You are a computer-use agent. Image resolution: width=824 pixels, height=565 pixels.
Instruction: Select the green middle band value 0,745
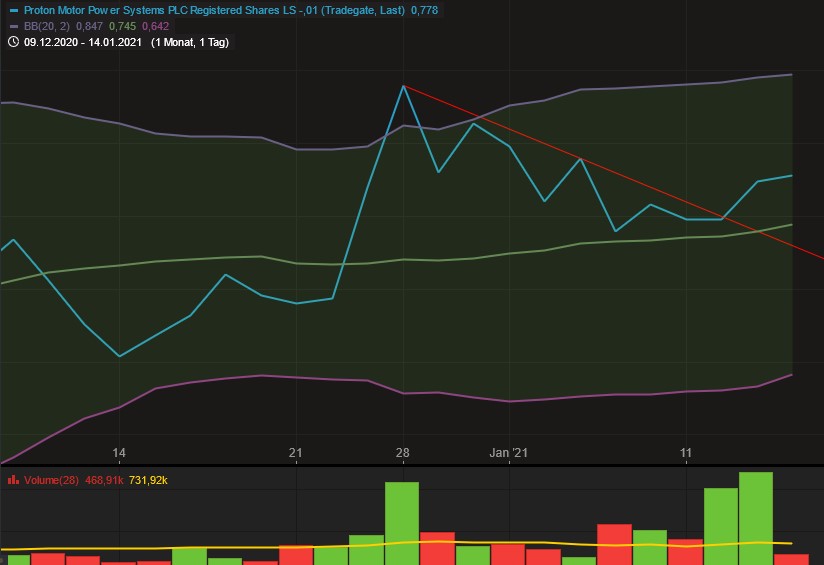(123, 26)
